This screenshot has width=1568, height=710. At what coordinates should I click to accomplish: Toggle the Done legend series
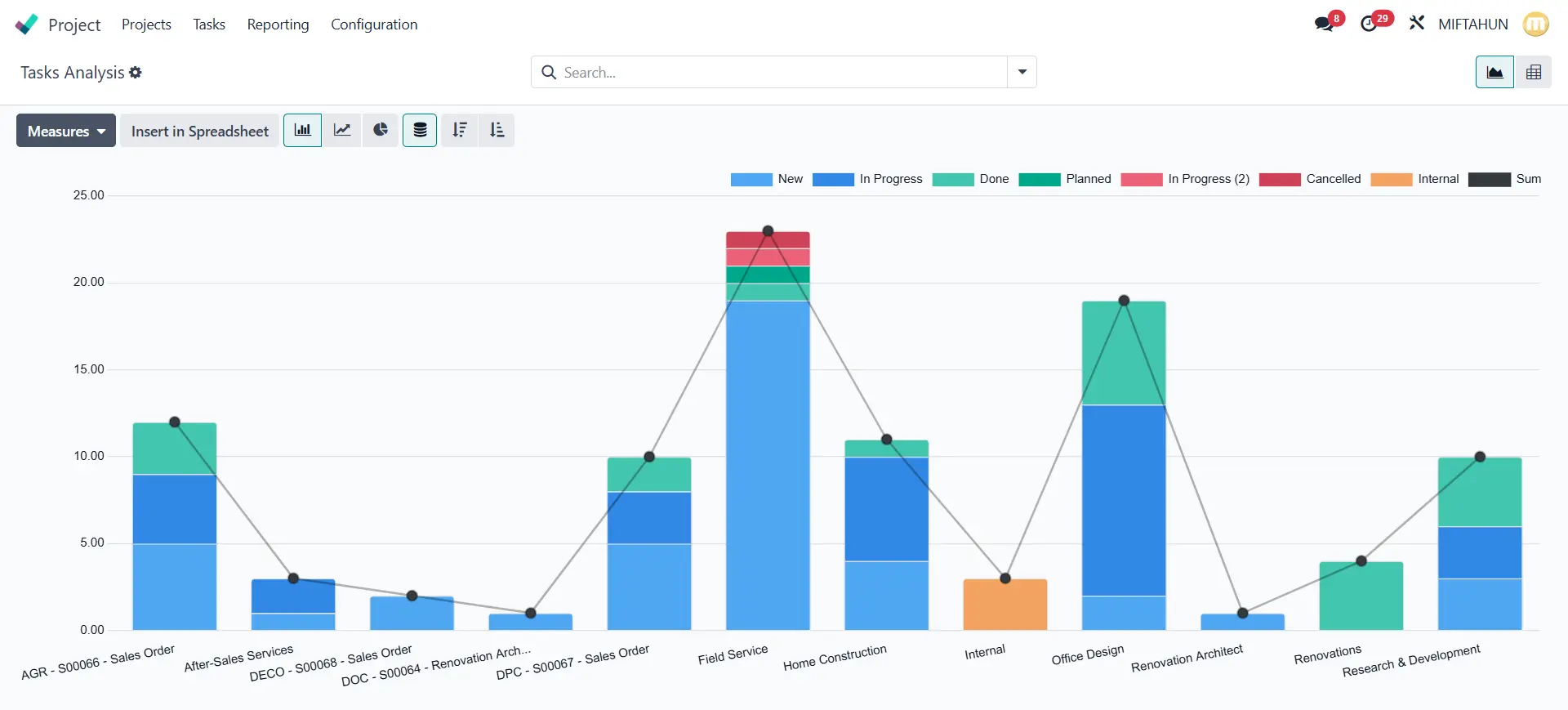pos(971,179)
